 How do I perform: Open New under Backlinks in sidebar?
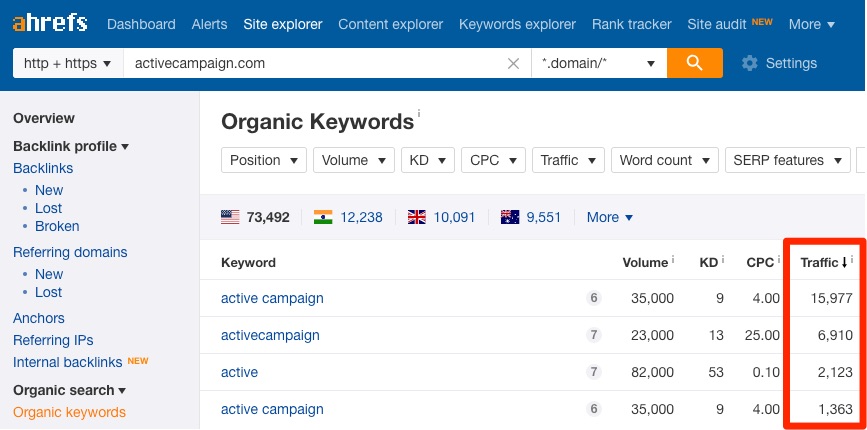(x=49, y=190)
